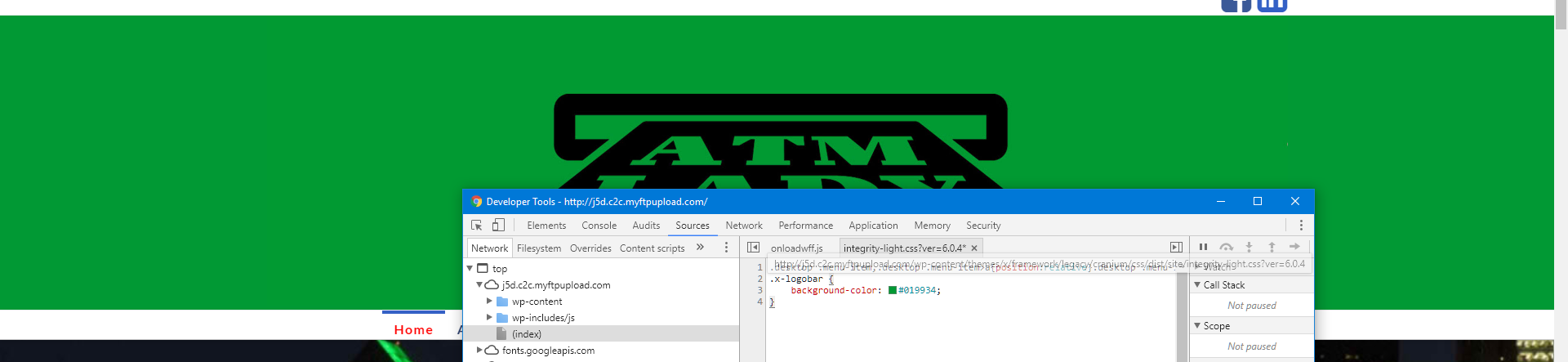Click the step out of function icon
Viewport: 1568px width, 362px height.
tap(1272, 247)
